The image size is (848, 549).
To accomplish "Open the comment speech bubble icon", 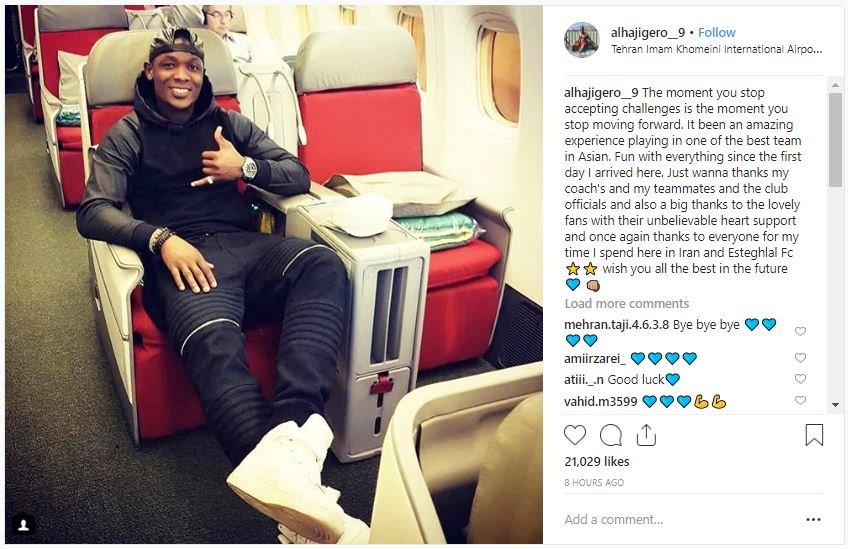I will click(x=611, y=435).
